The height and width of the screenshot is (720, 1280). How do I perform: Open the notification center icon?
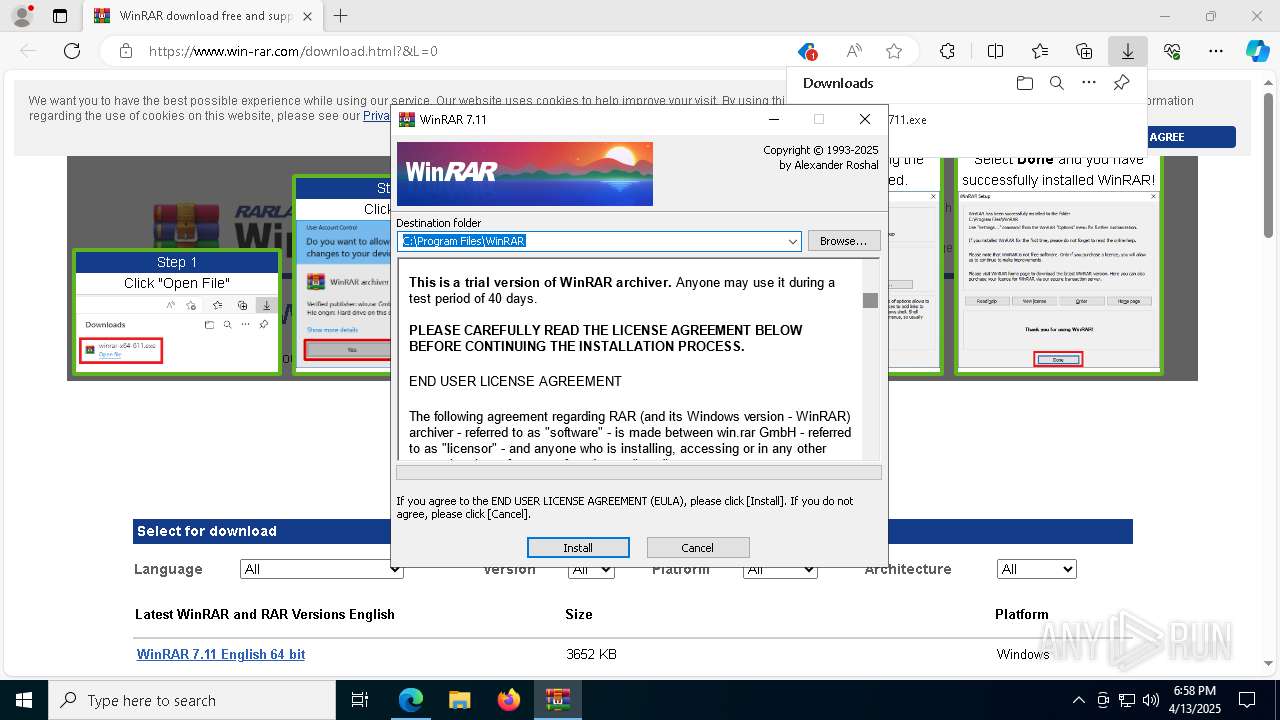pyautogui.click(x=1247, y=700)
